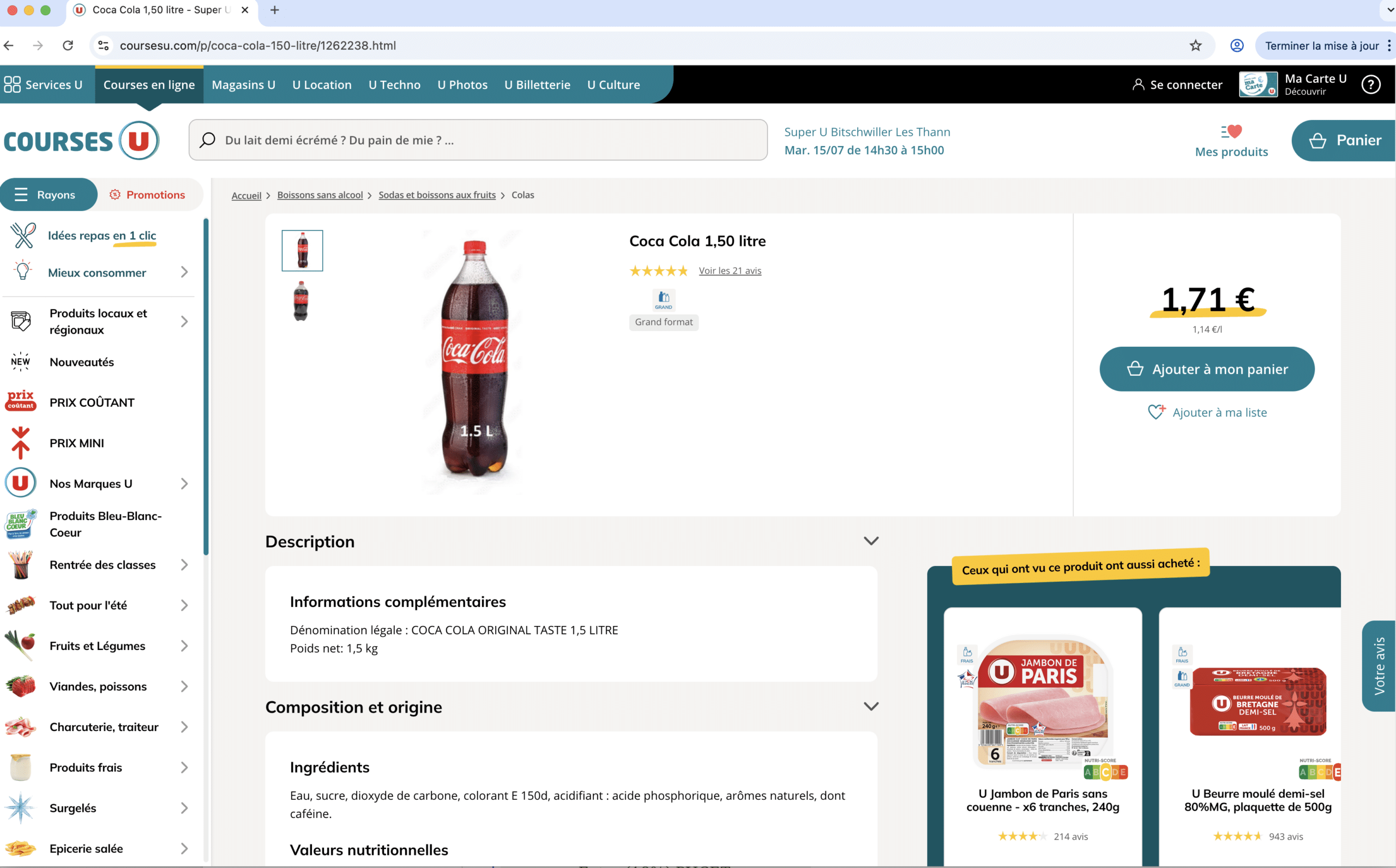Open the Chrome profile icon
The height and width of the screenshot is (868, 1396).
[x=1236, y=45]
